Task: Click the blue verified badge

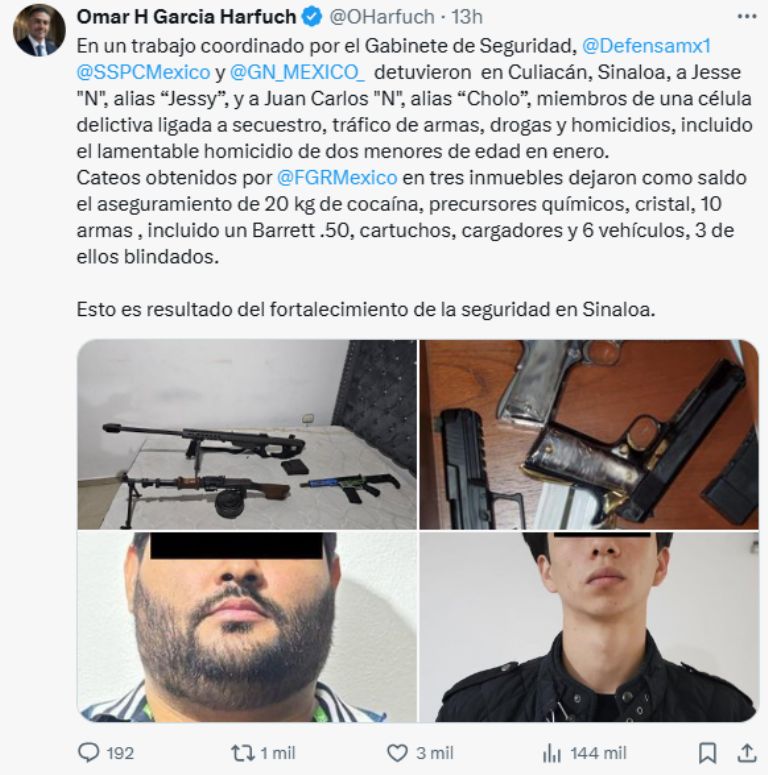Action: (x=312, y=17)
